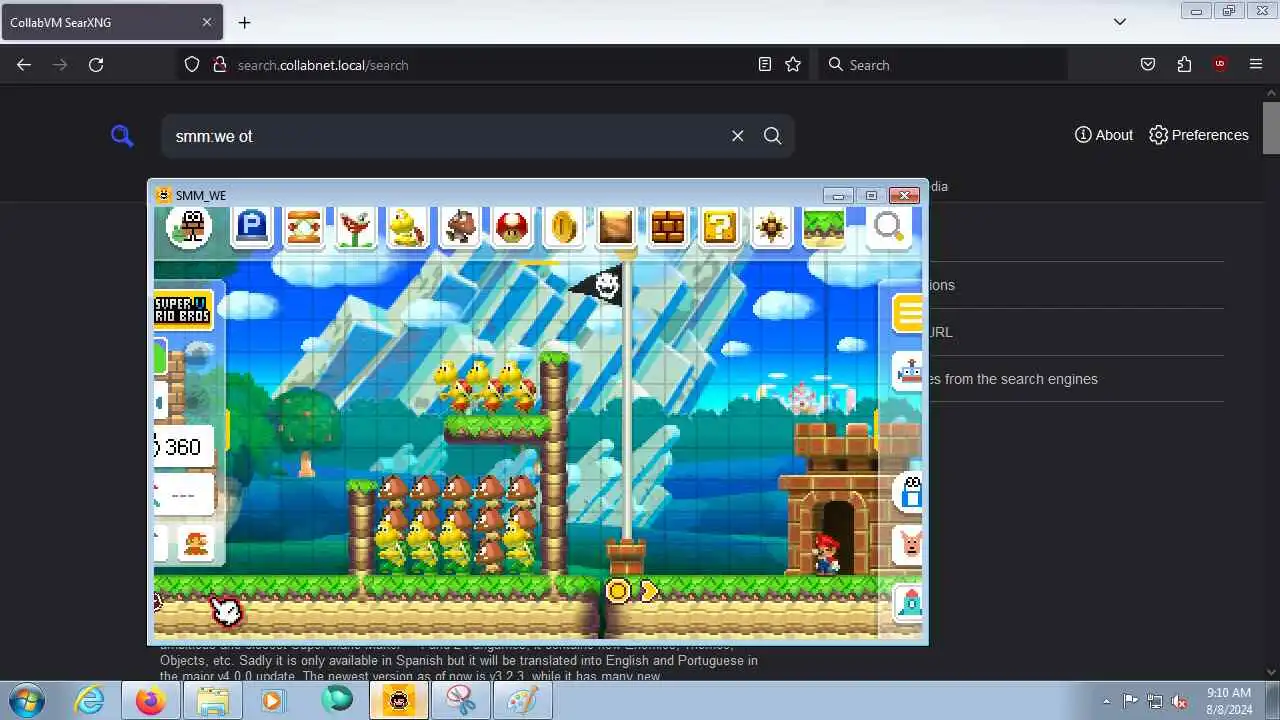The height and width of the screenshot is (720, 1280).
Task: Toggle reader view icon in the address bar
Action: click(x=765, y=64)
